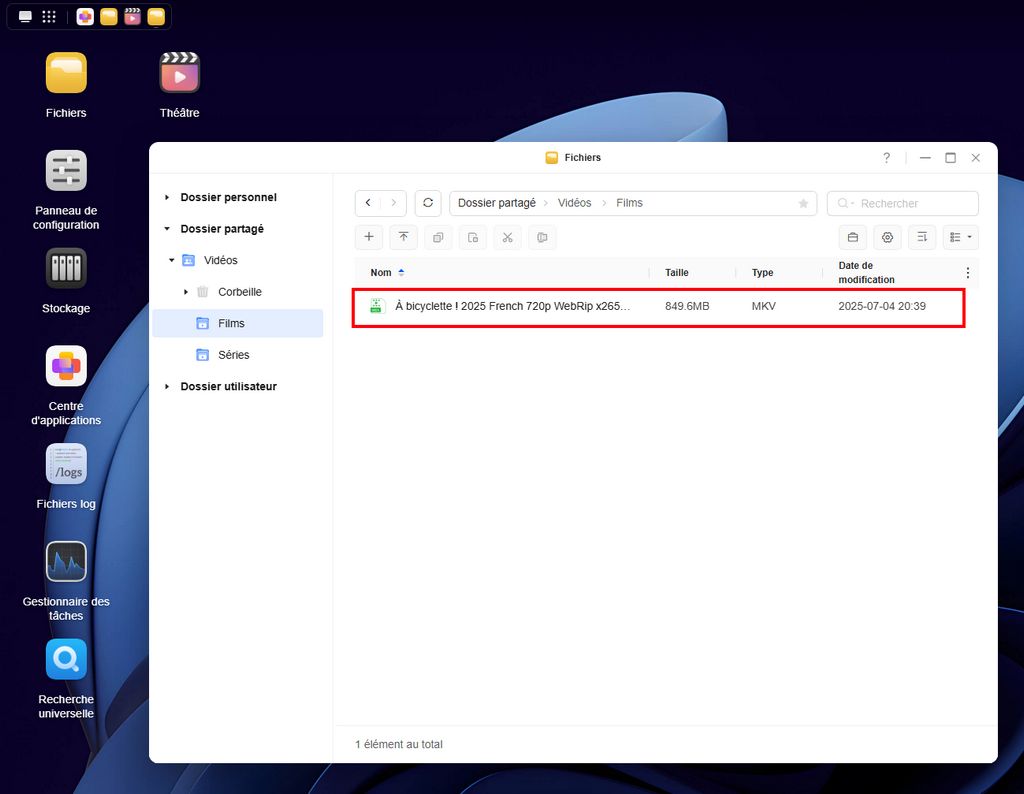The image size is (1024, 794).
Task: Expand the Dossier personnel tree node
Action: [x=167, y=198]
